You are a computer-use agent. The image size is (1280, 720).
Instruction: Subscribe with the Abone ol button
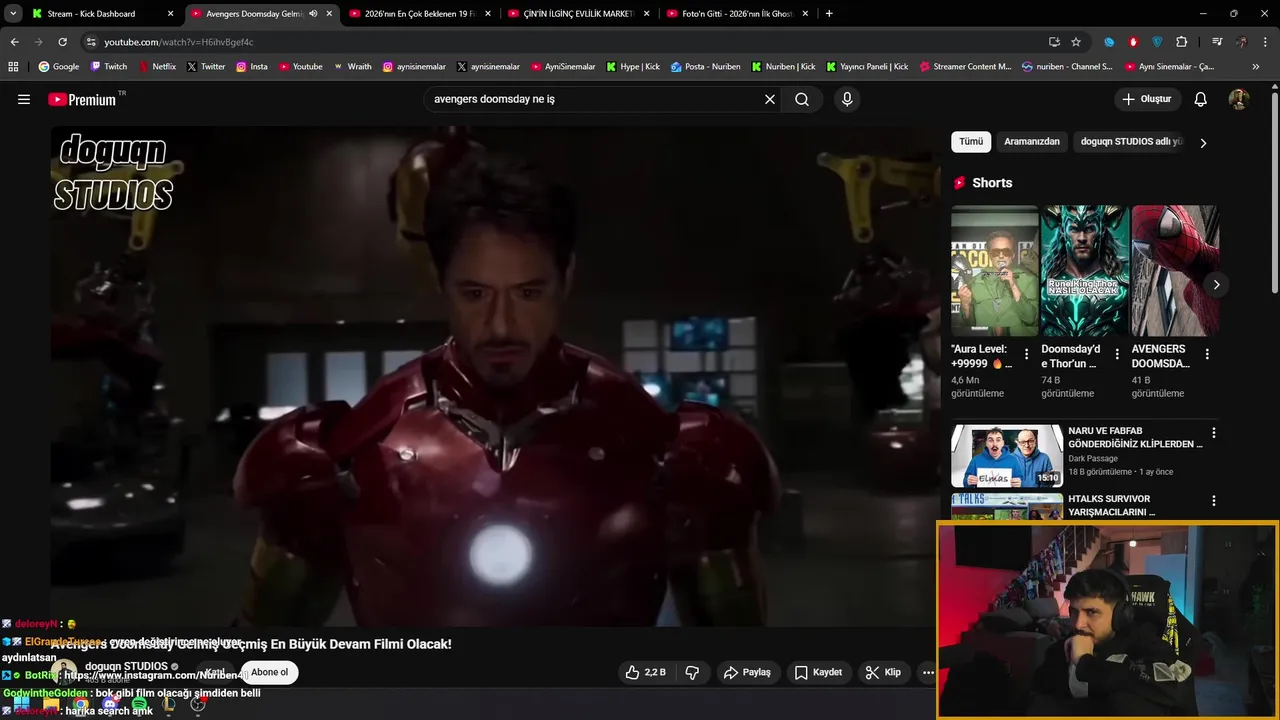(269, 672)
